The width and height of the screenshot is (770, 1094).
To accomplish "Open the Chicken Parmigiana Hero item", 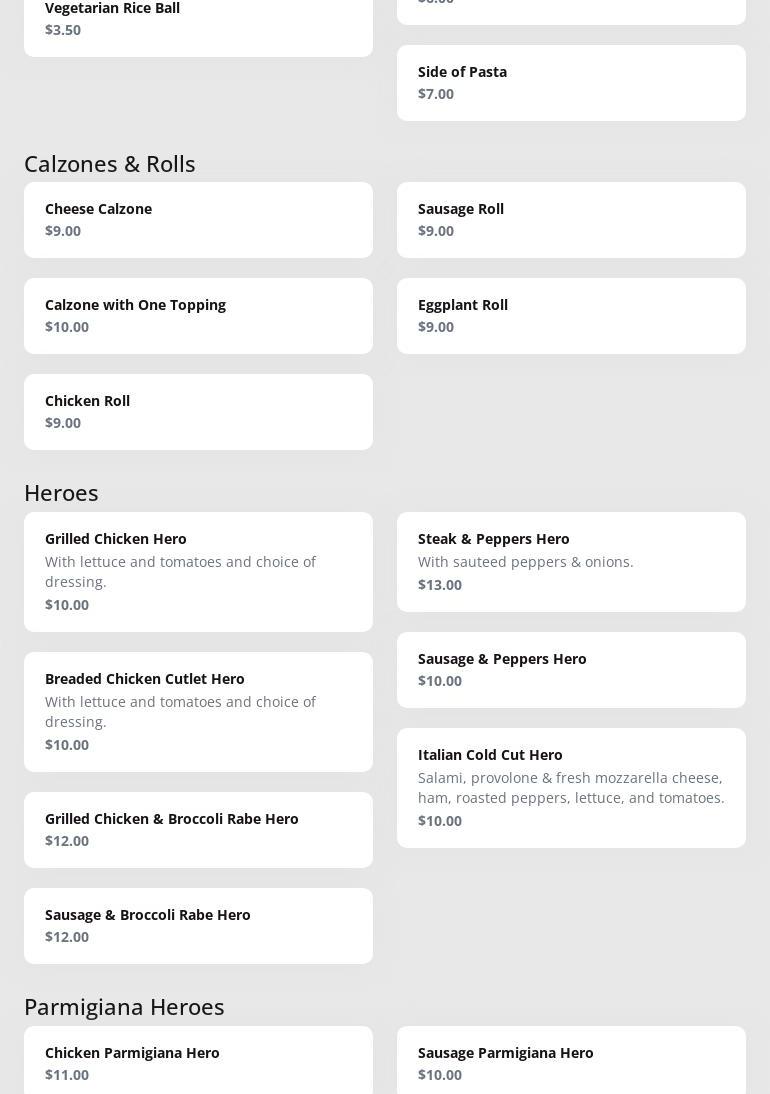I will click(198, 1062).
